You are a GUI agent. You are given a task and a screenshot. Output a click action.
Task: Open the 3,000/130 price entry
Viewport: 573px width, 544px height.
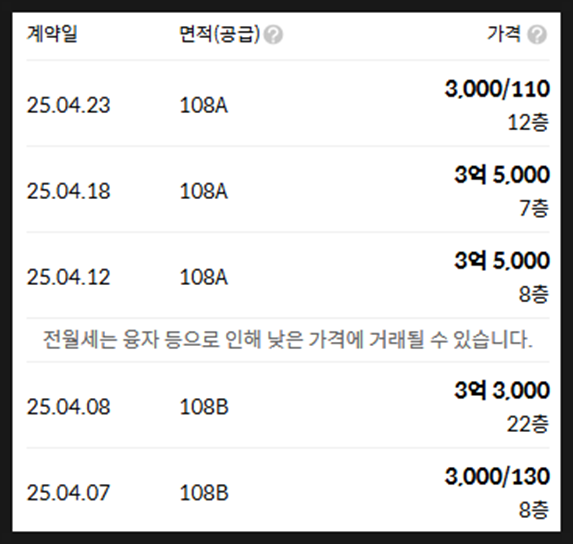pos(497,476)
